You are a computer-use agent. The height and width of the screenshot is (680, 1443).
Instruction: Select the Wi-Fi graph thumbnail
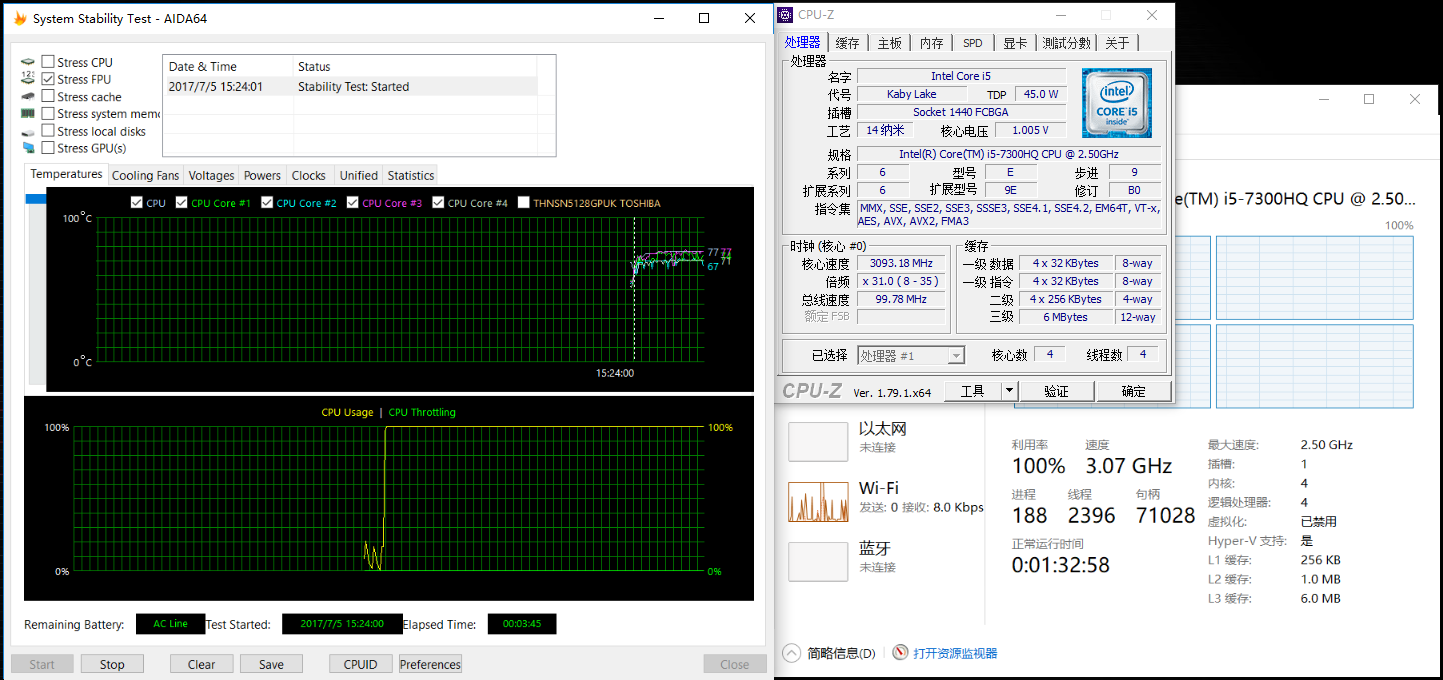pyautogui.click(x=817, y=502)
